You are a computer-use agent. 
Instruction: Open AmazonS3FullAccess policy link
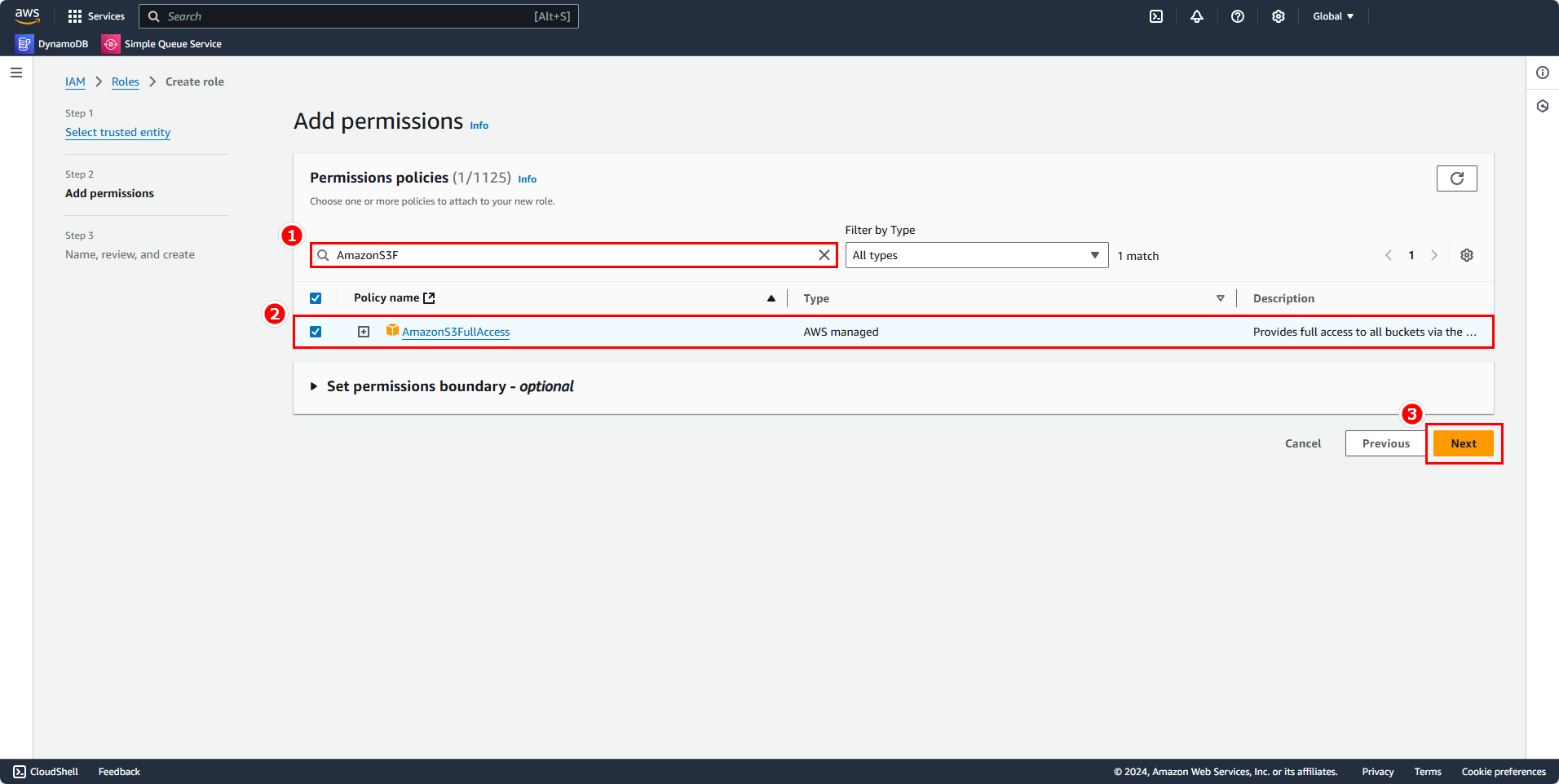coord(456,332)
